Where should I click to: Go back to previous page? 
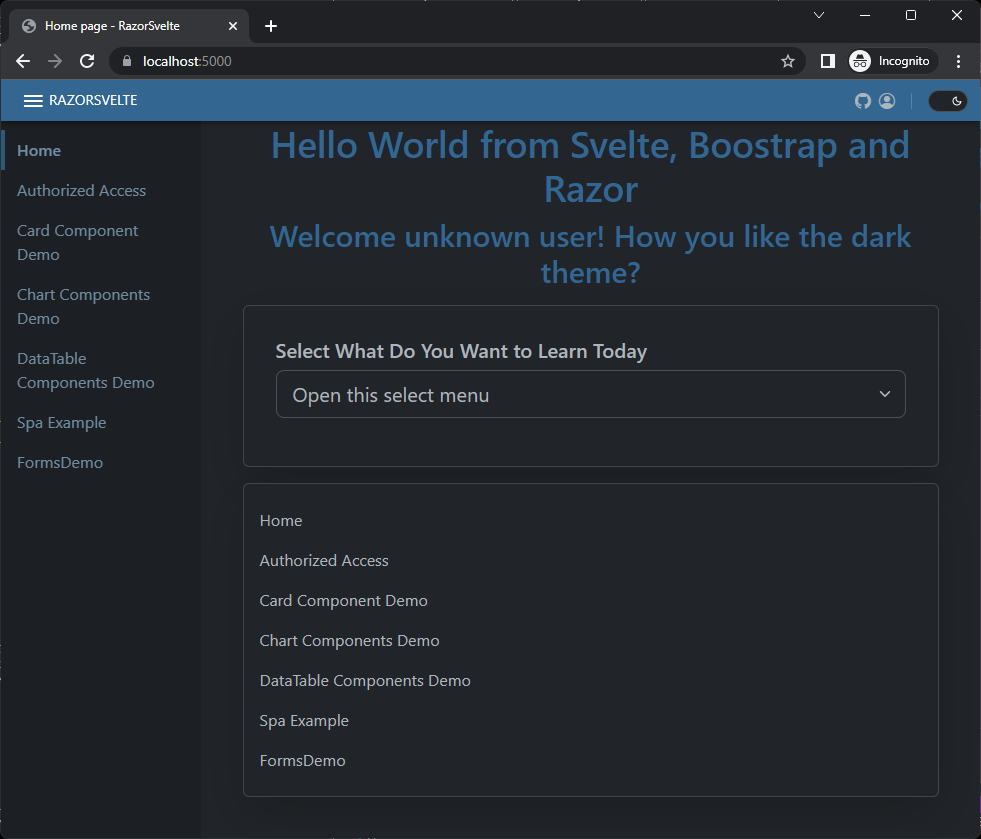point(23,61)
